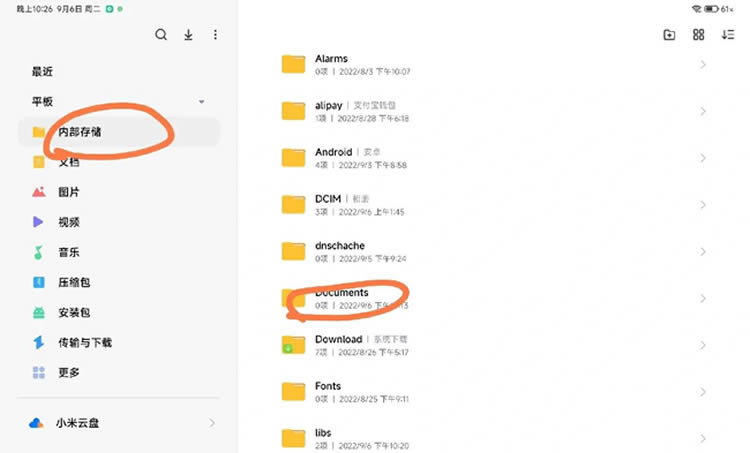This screenshot has height=453, width=750.
Task: Create a new folder with the top-right icon
Action: [669, 35]
